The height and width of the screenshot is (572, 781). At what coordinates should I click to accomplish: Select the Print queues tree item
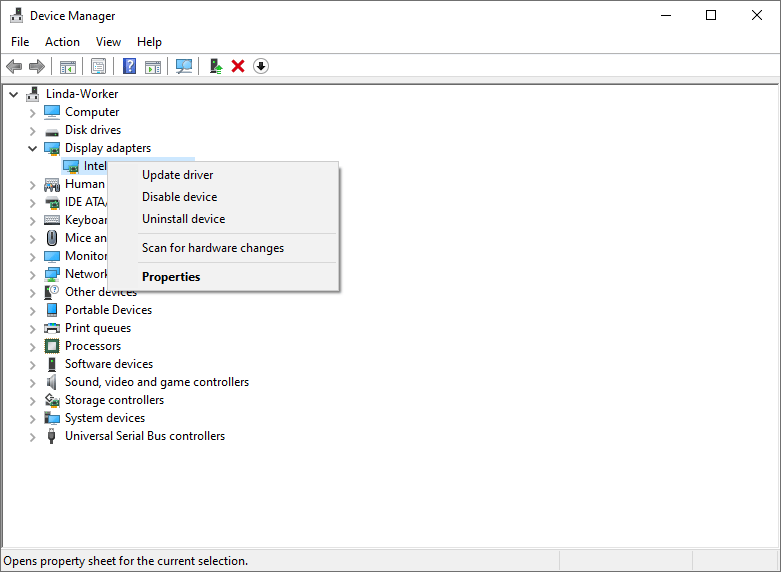(x=98, y=328)
